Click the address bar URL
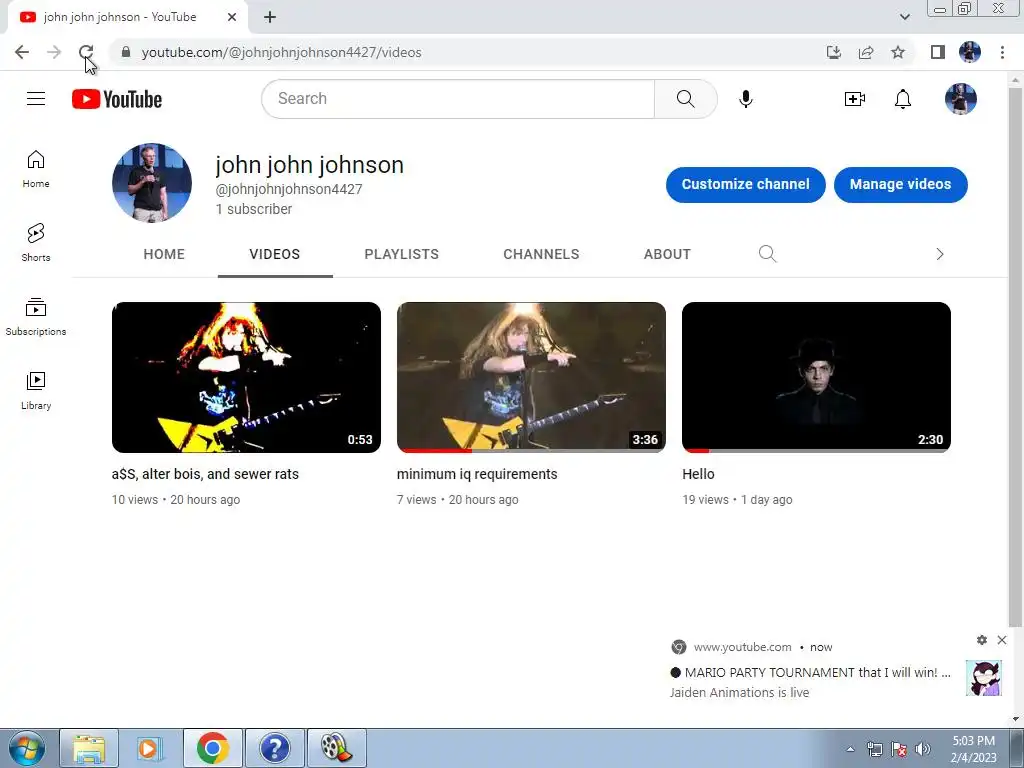Viewport: 1024px width, 768px height. [281, 52]
